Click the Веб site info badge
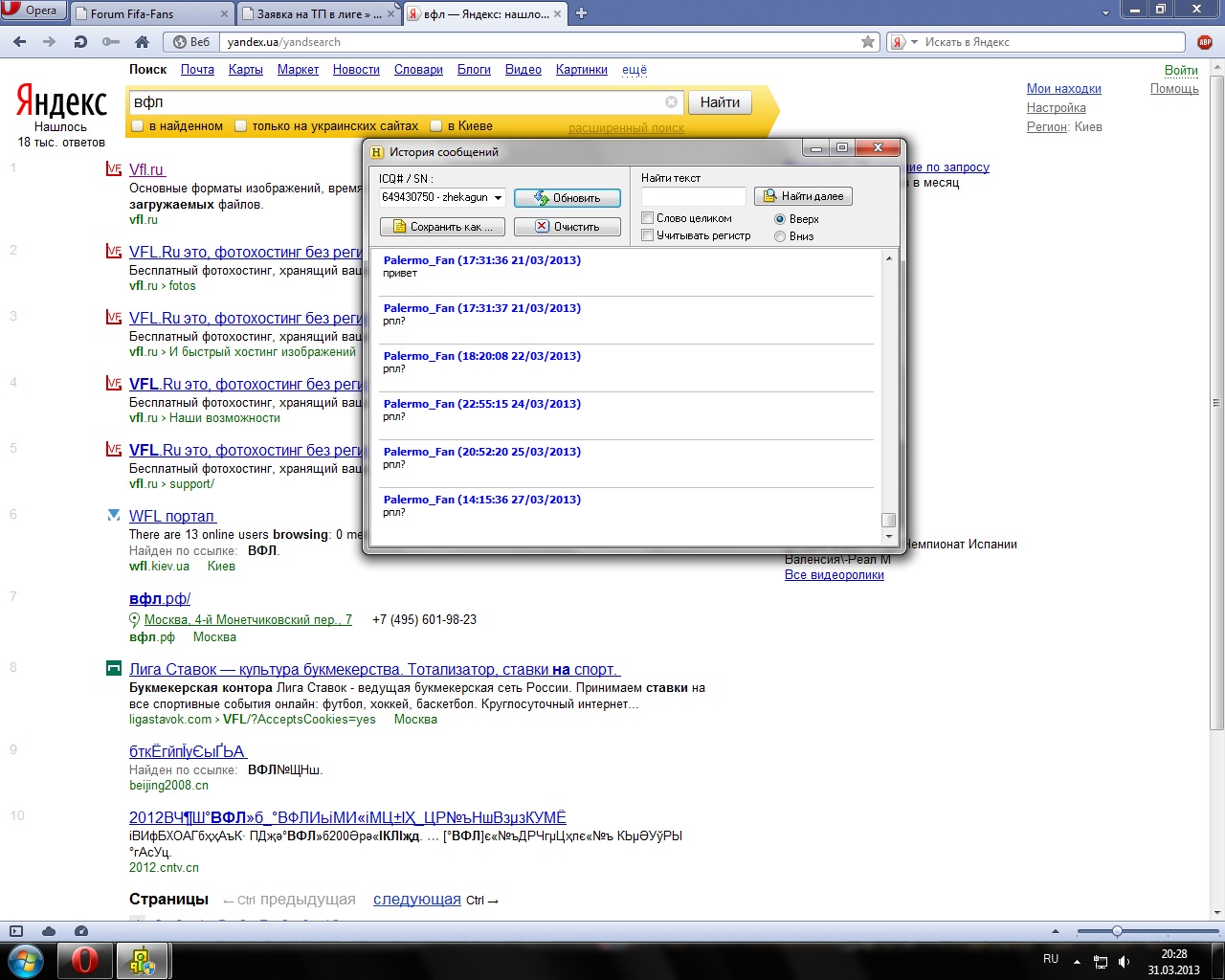Screen dimensions: 1225x980 (190, 42)
